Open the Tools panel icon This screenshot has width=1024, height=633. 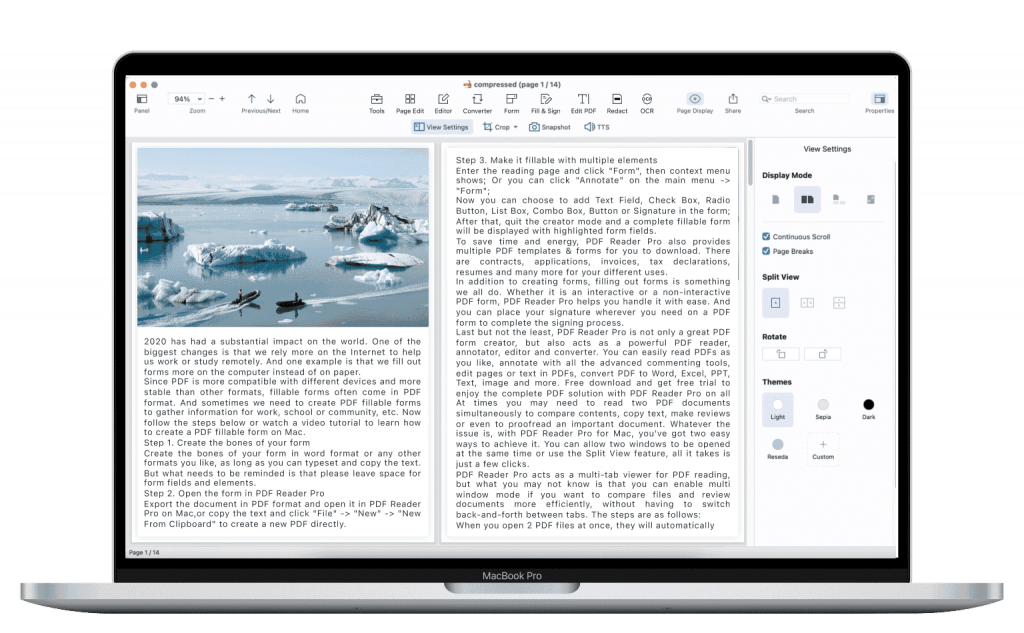pyautogui.click(x=377, y=100)
